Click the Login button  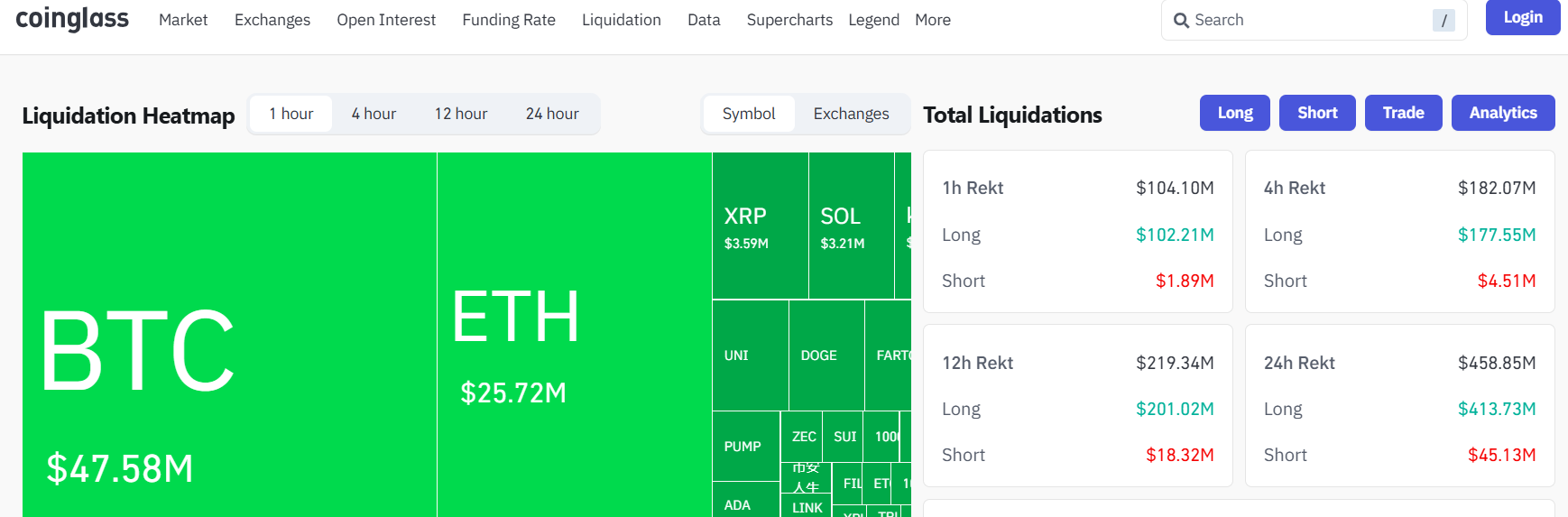[x=1523, y=17]
